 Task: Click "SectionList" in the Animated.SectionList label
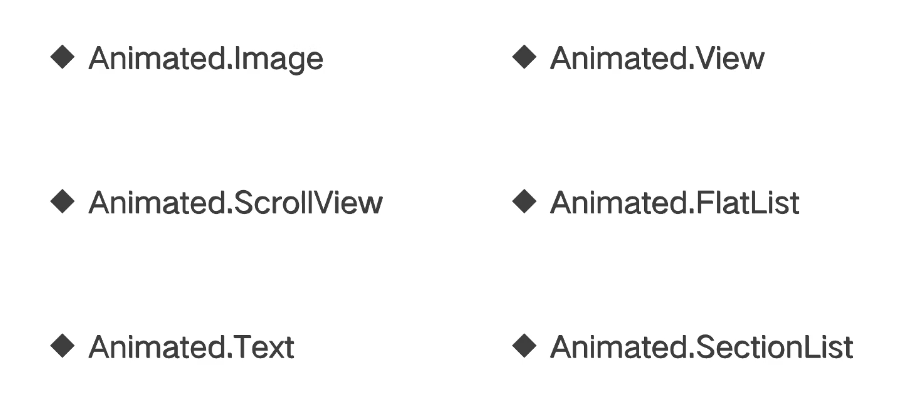click(x=775, y=348)
